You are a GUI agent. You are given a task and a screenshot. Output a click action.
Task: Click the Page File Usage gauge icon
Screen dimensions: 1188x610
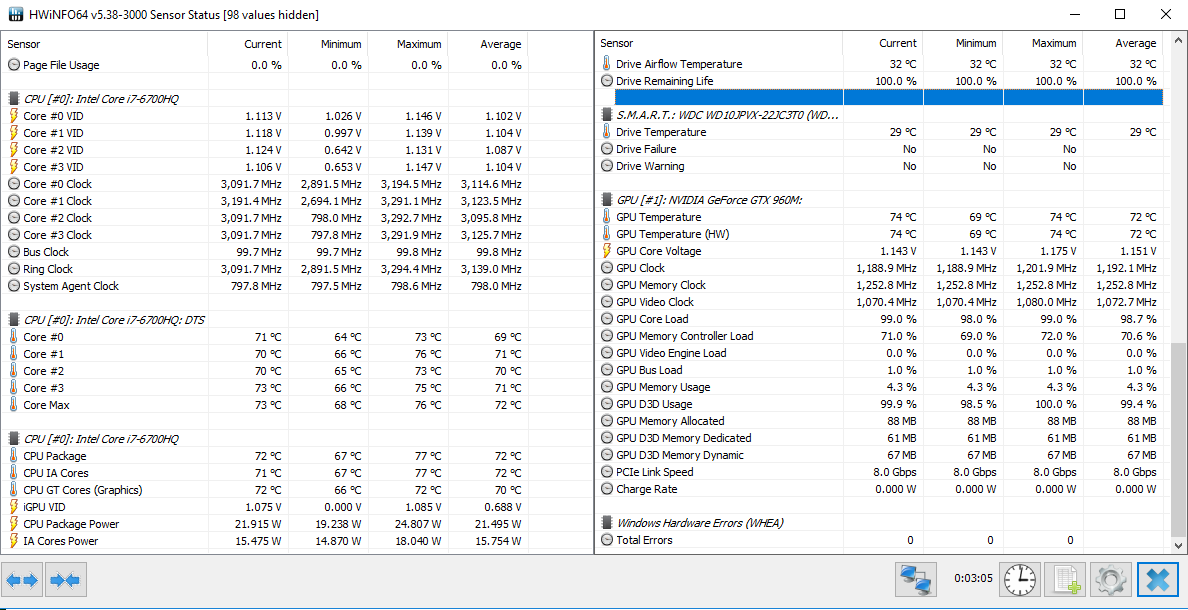[x=14, y=65]
